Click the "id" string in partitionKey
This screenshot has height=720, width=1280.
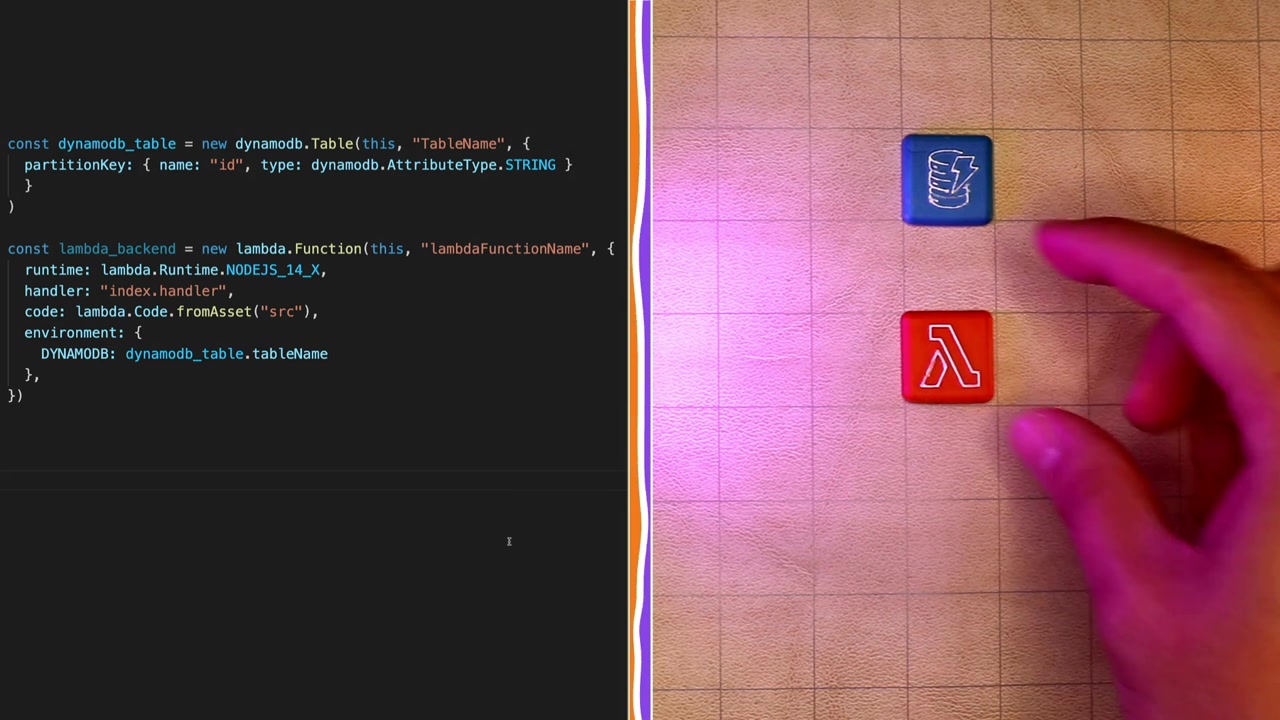click(x=226, y=165)
